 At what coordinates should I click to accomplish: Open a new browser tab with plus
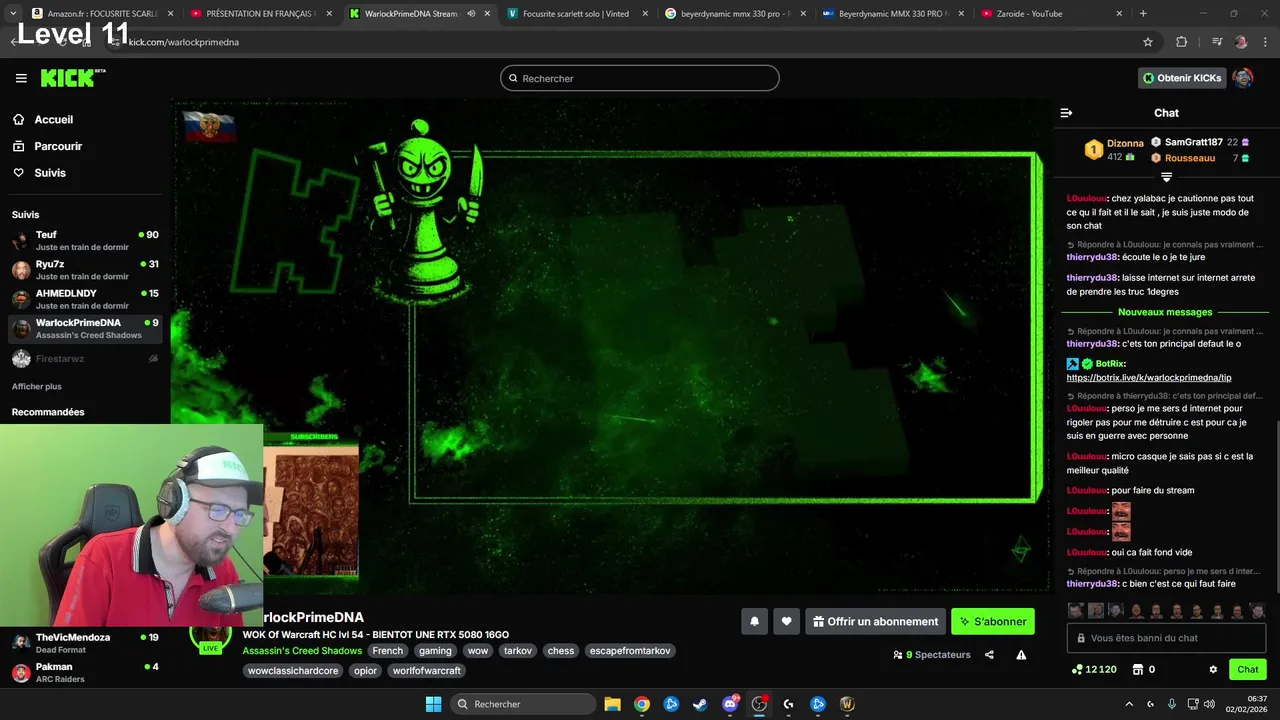1143,14
